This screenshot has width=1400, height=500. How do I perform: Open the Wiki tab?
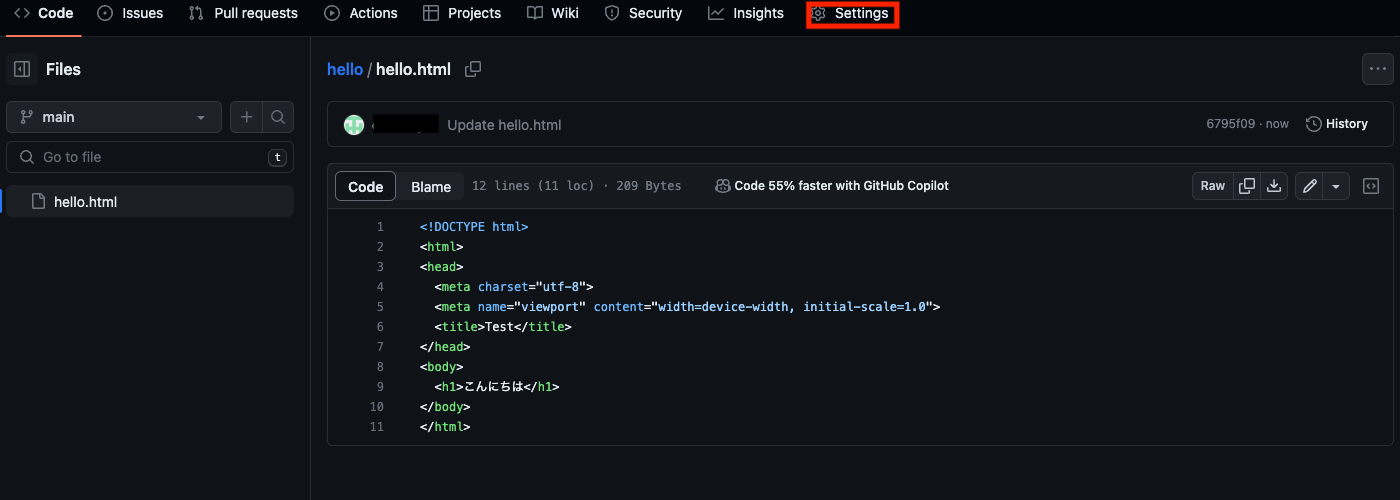tap(553, 13)
